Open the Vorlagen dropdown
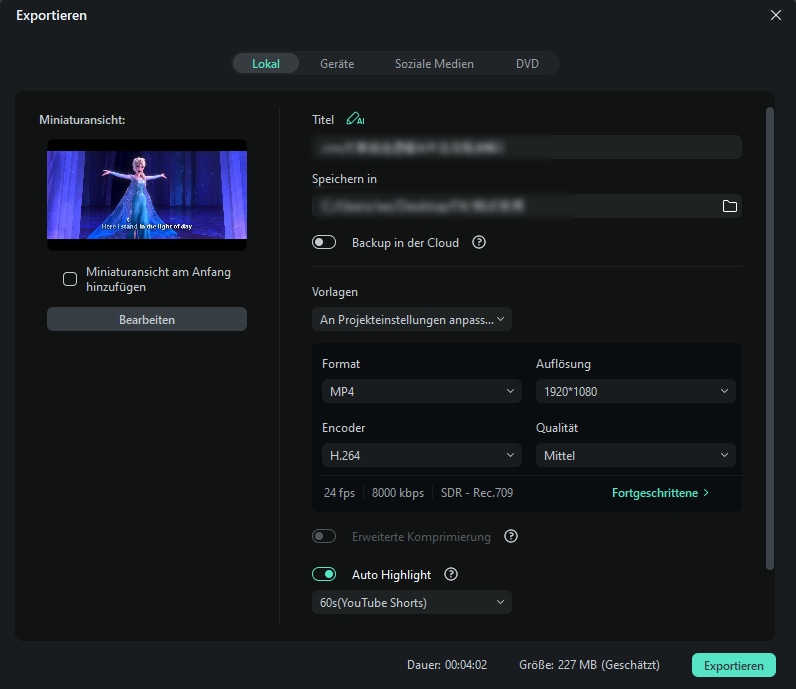 click(412, 319)
